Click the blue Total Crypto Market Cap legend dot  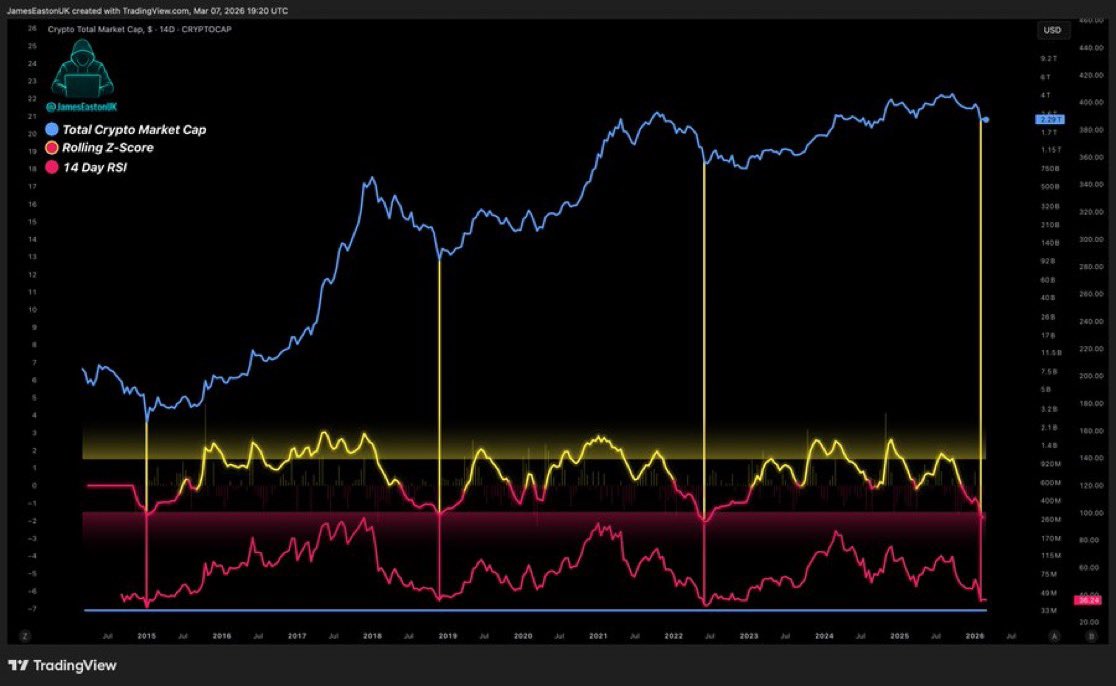point(52,130)
